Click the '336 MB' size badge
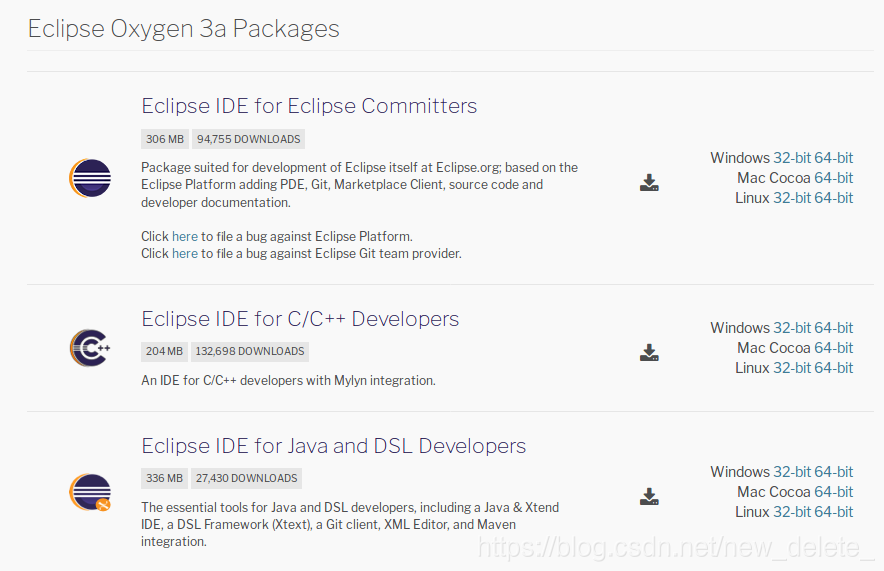 point(164,478)
